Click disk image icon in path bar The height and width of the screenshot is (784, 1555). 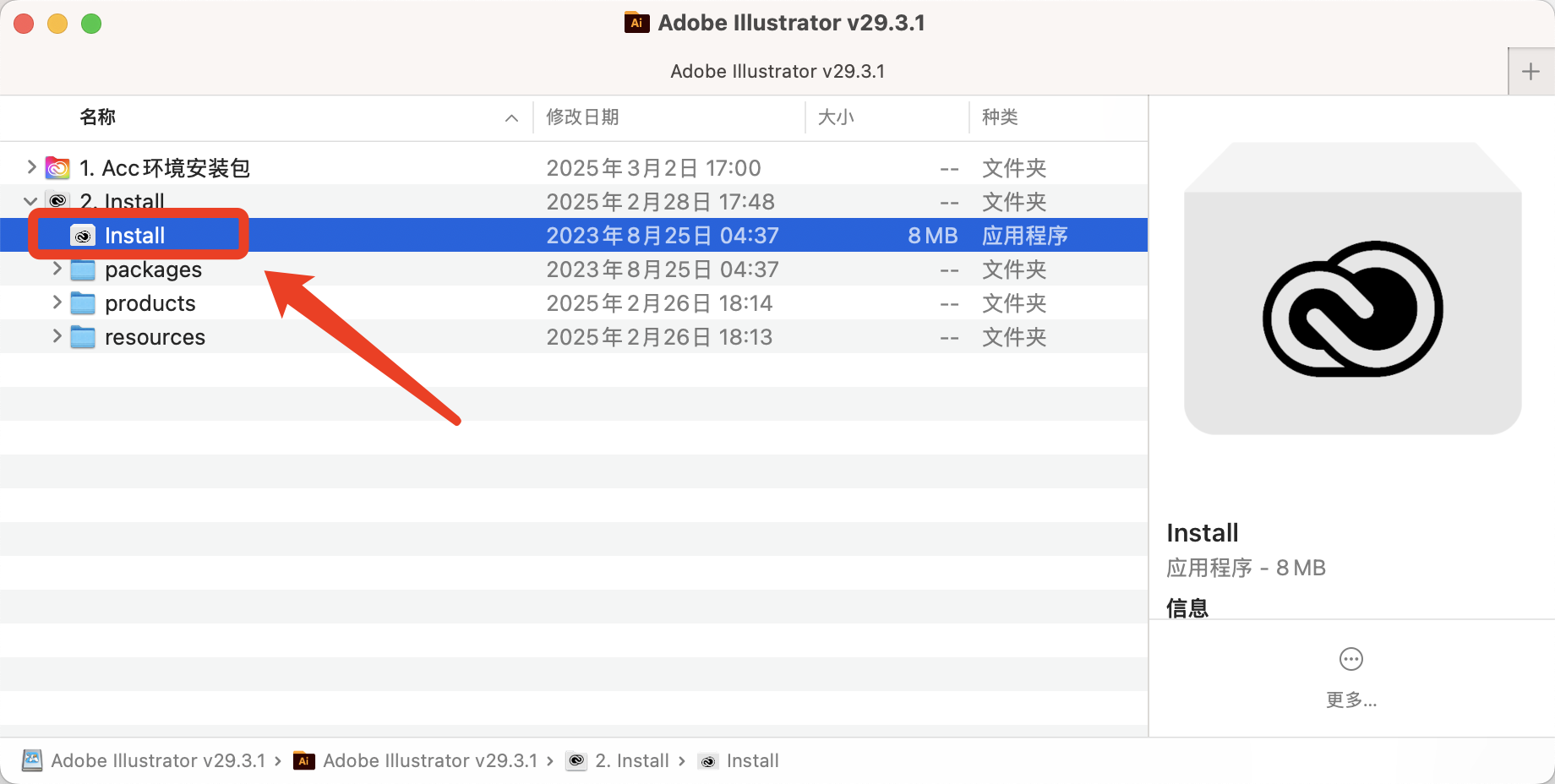(x=32, y=760)
